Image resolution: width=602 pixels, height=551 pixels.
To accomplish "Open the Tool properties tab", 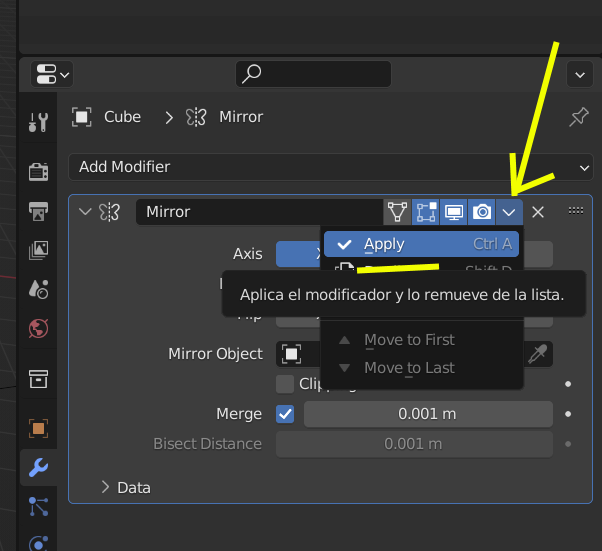I will point(38,122).
